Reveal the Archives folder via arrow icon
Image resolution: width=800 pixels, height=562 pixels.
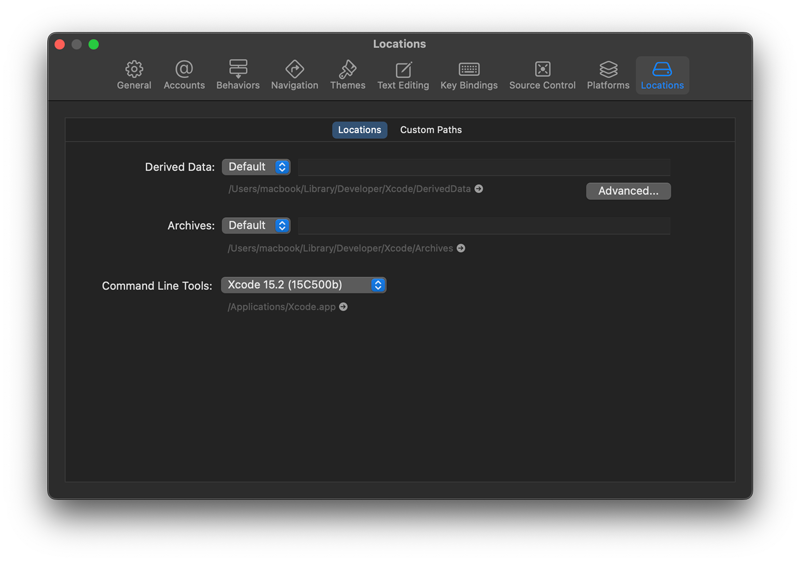[x=461, y=248]
